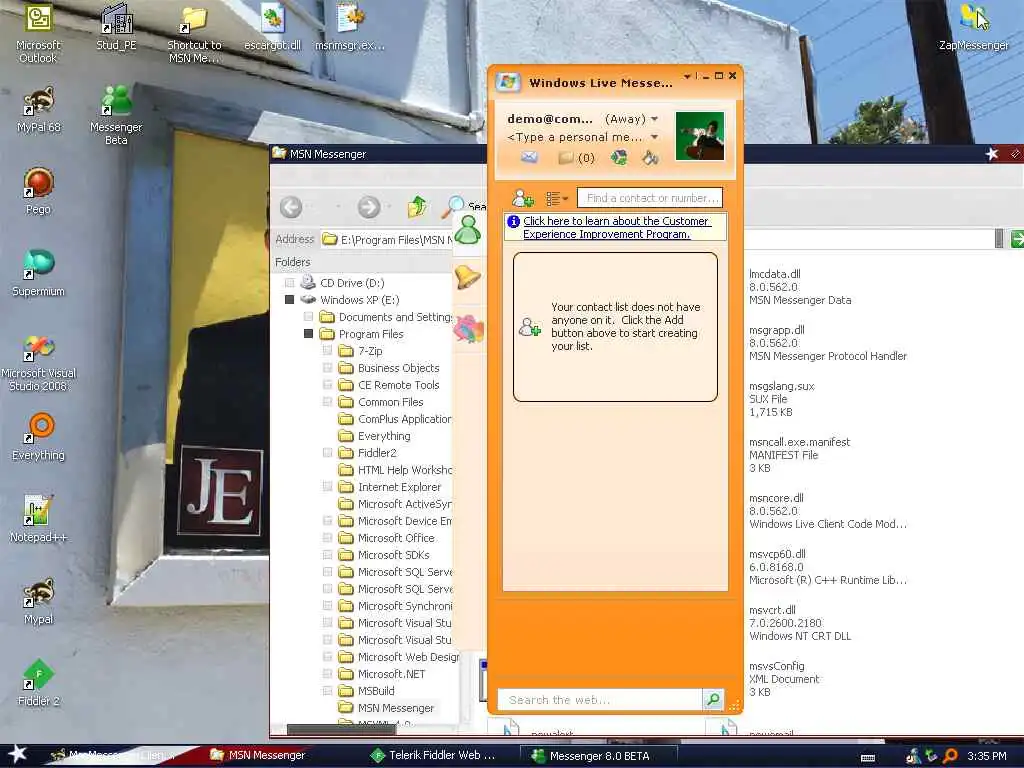Expand the Internet Explorer folder node
The width and height of the screenshot is (1024, 768).
point(327,487)
